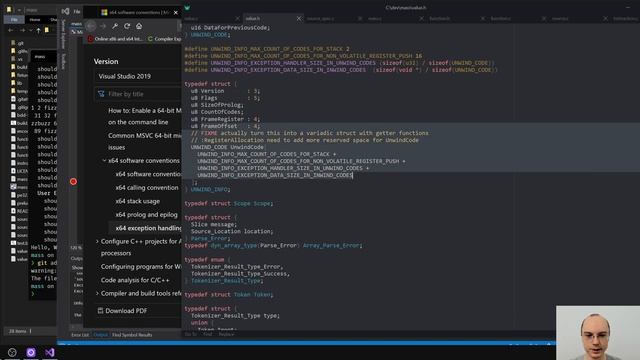This screenshot has height=360, width=640.
Task: Switch to Error List tab in Visual Studio
Action: pyautogui.click(x=80, y=335)
